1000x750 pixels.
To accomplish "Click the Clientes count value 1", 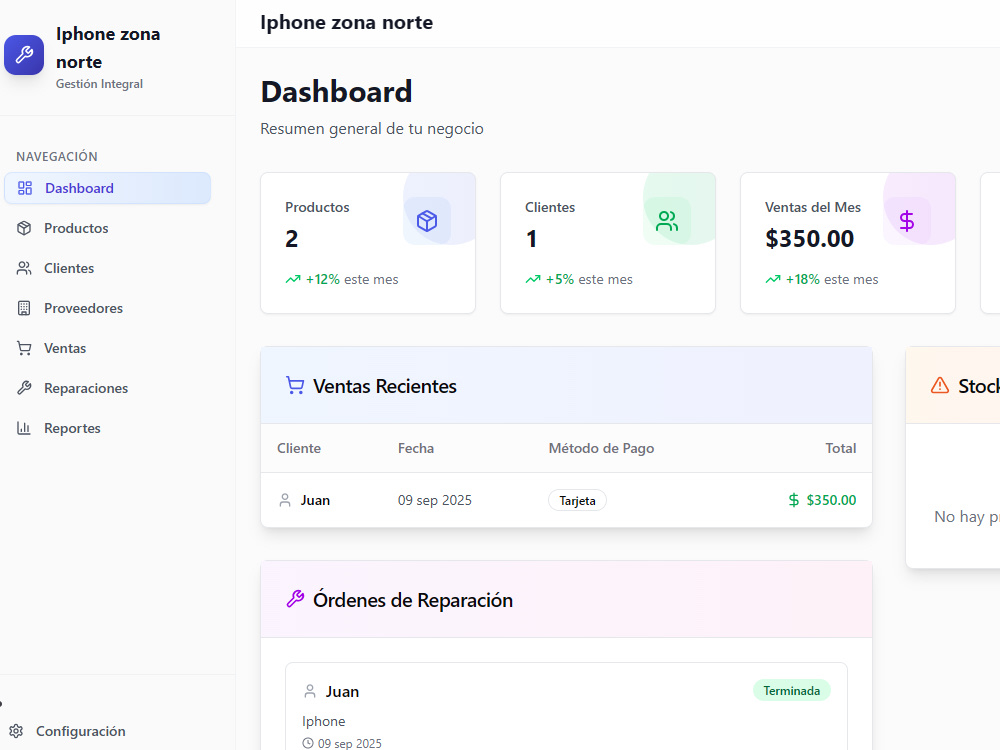I will [531, 239].
